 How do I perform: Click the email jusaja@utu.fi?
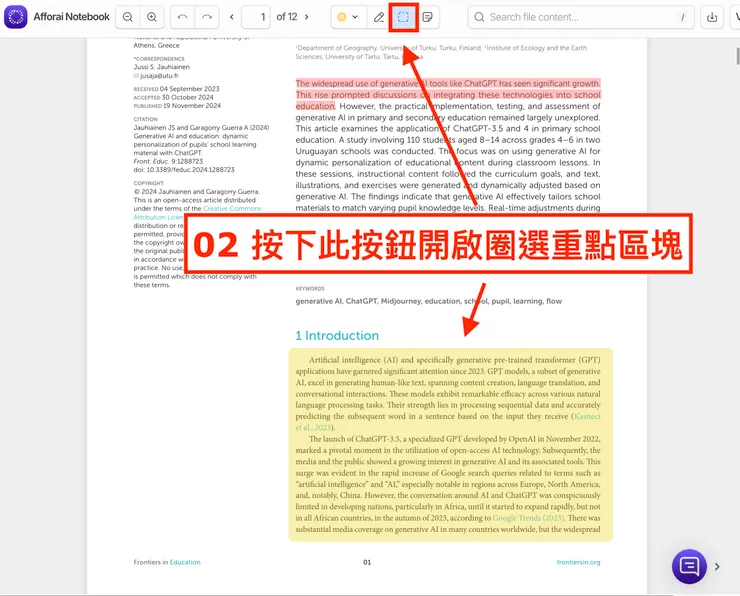point(159,76)
